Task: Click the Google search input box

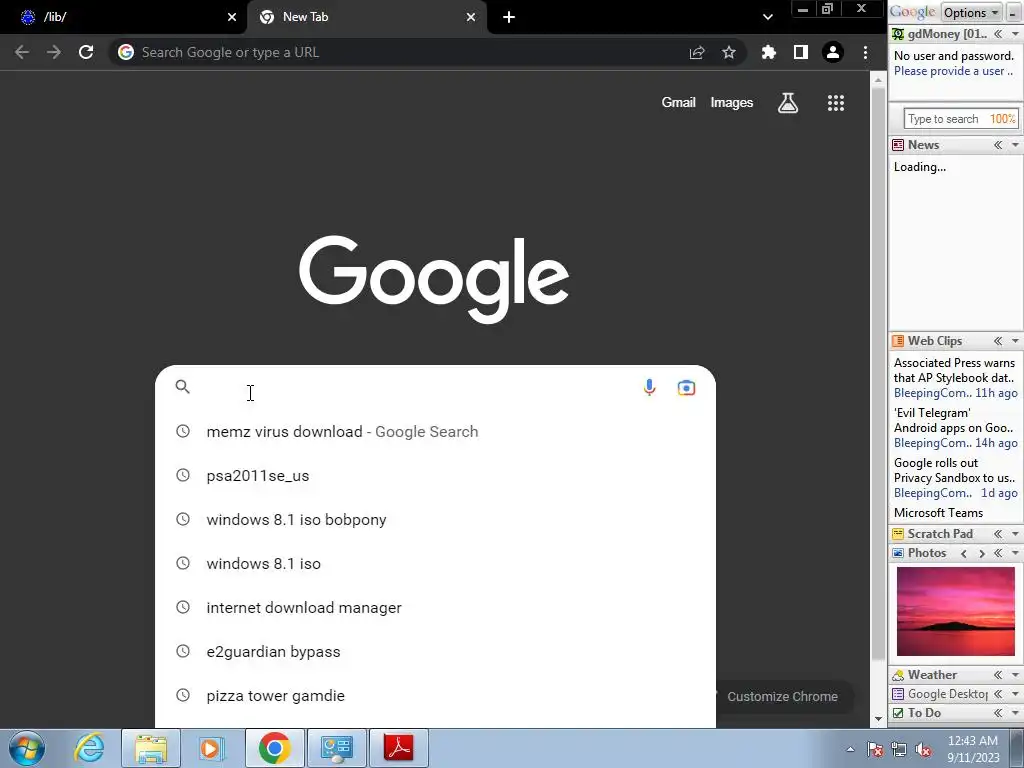Action: pyautogui.click(x=418, y=387)
